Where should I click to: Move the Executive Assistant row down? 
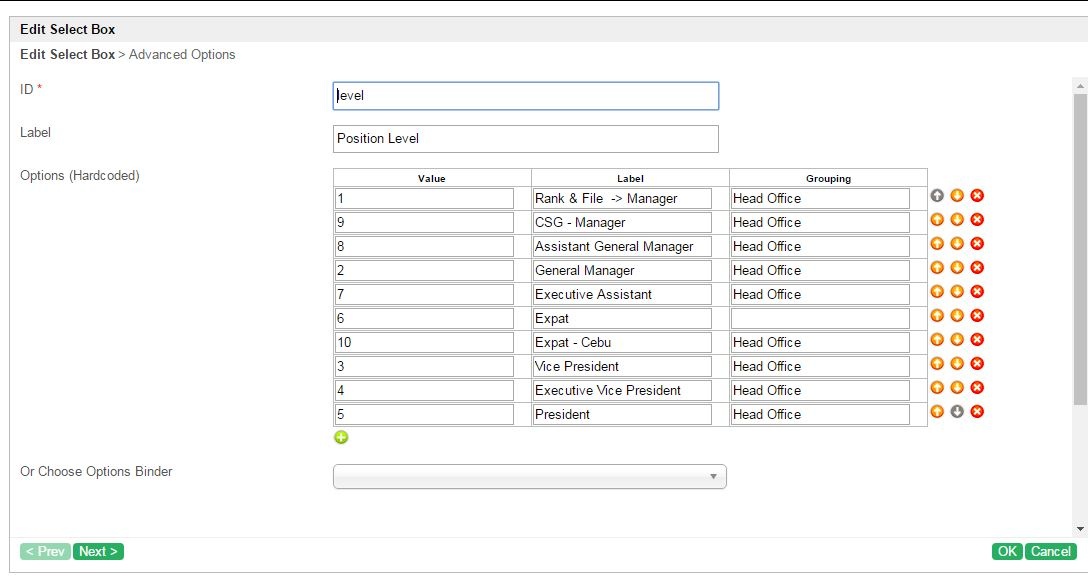[957, 292]
